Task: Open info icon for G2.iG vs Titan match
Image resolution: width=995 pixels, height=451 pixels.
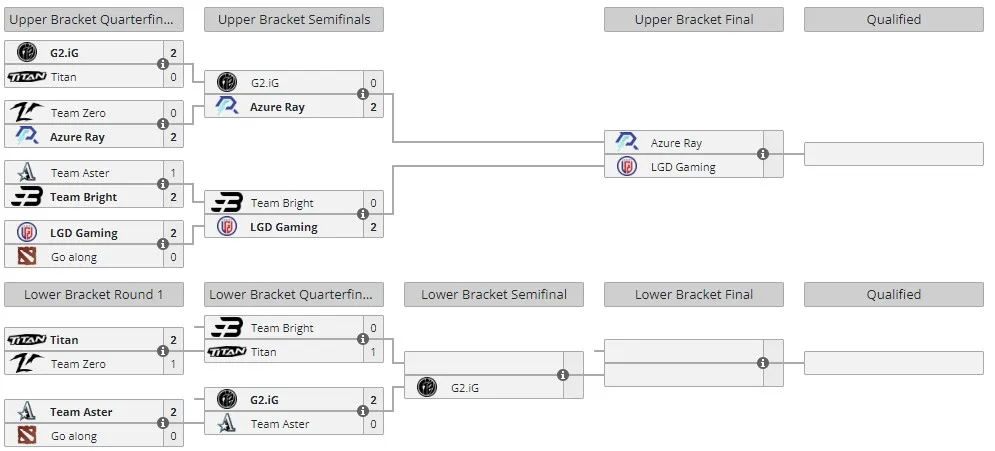Action: coord(162,64)
